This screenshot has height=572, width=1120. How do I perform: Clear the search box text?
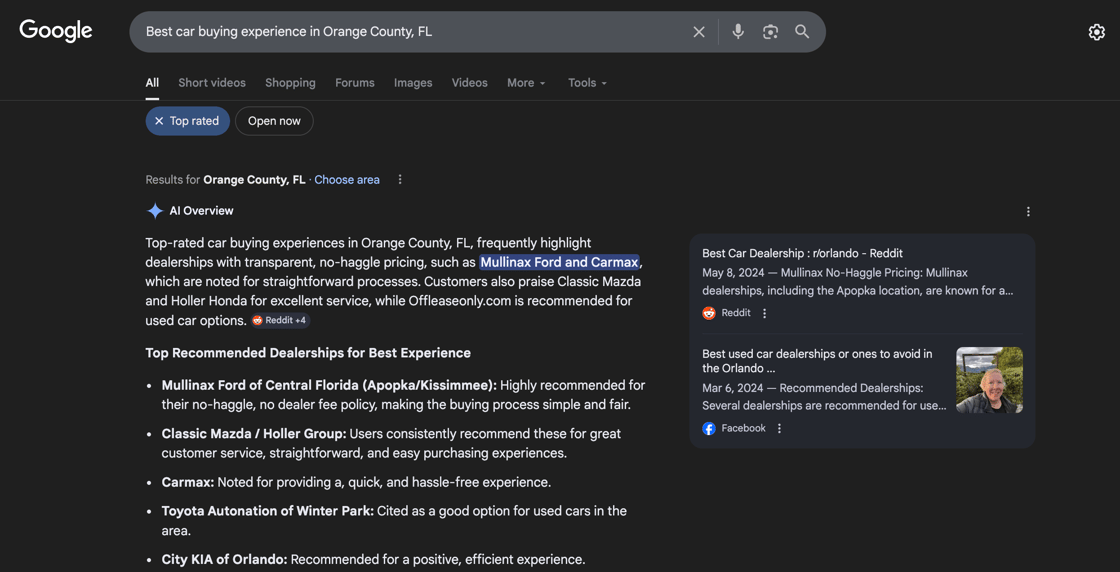coord(699,32)
